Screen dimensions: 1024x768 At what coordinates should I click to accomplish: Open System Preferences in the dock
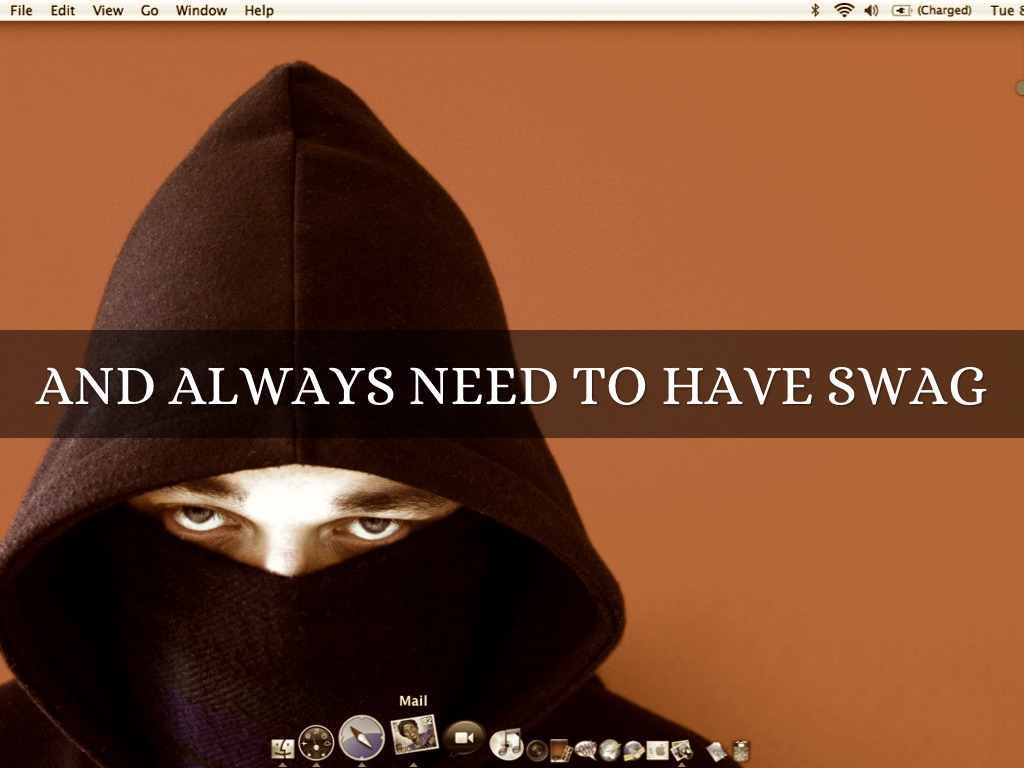[657, 750]
